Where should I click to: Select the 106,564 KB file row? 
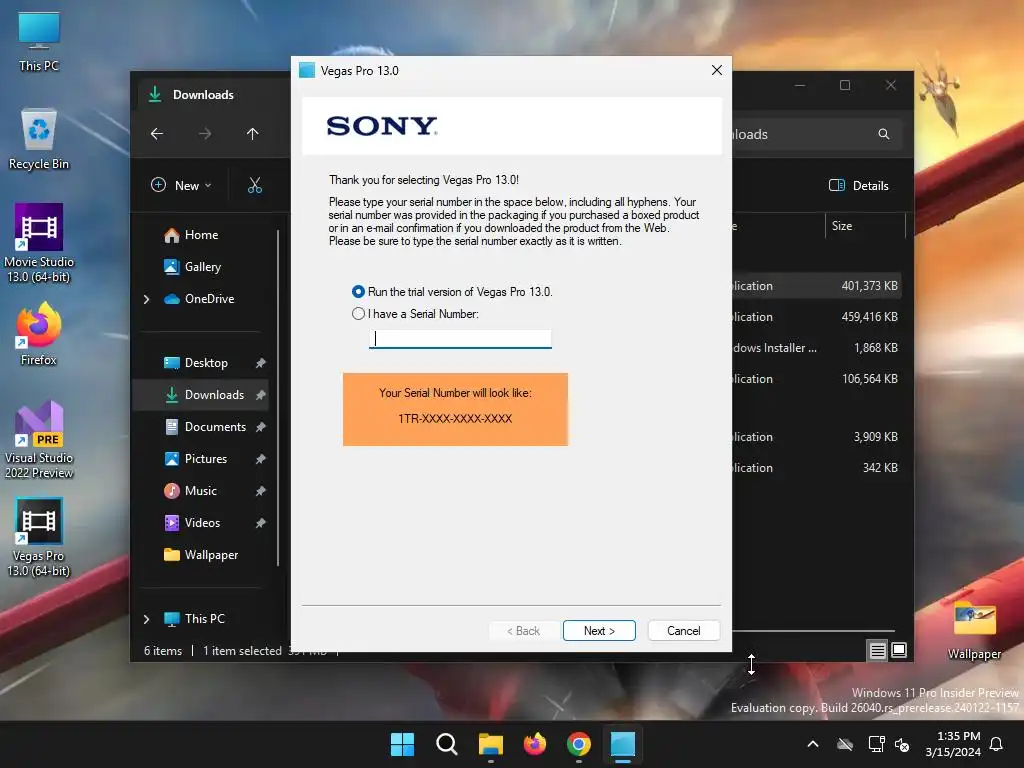click(816, 379)
